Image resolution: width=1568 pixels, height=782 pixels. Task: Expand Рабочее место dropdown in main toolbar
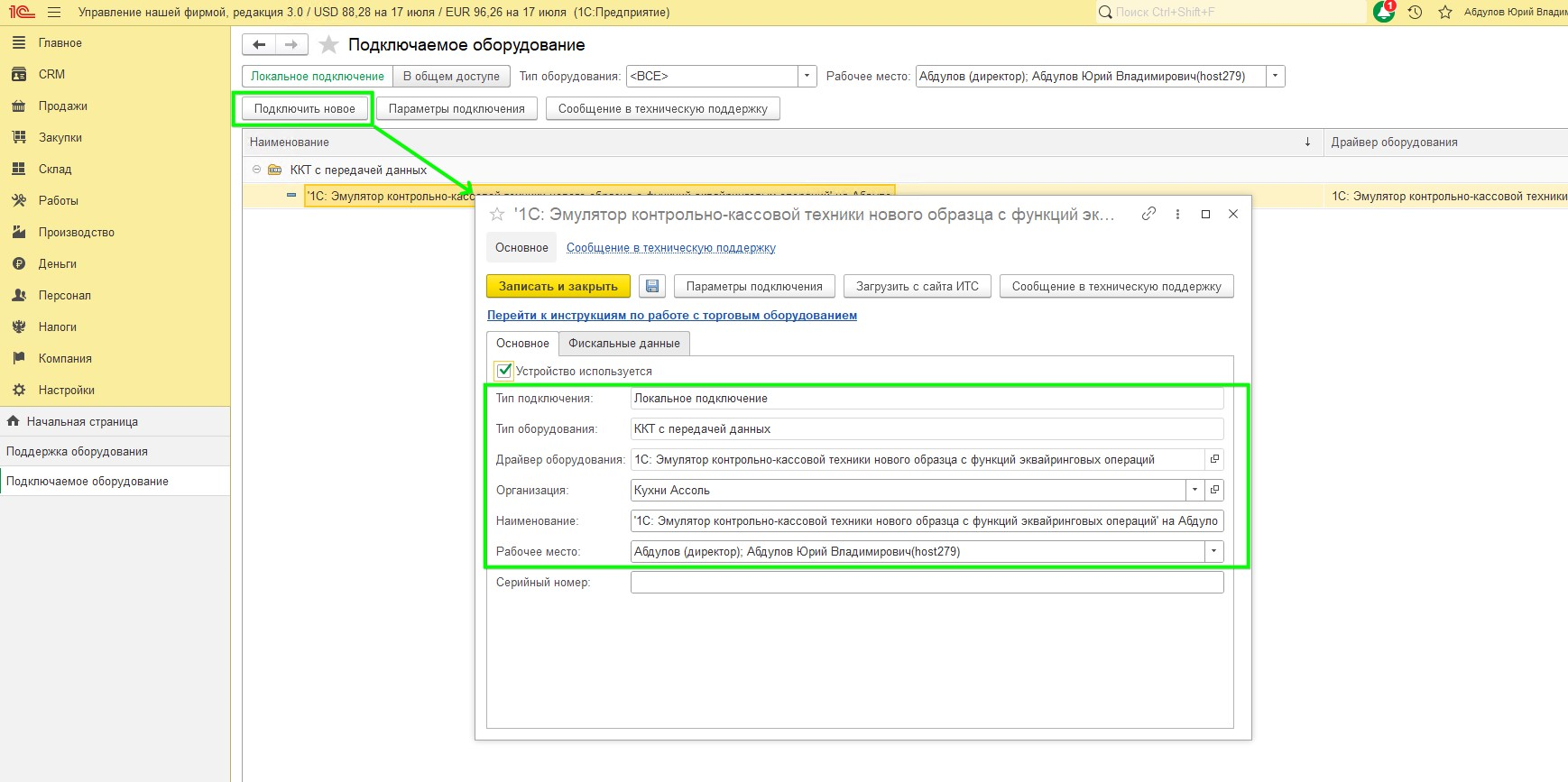point(1275,77)
